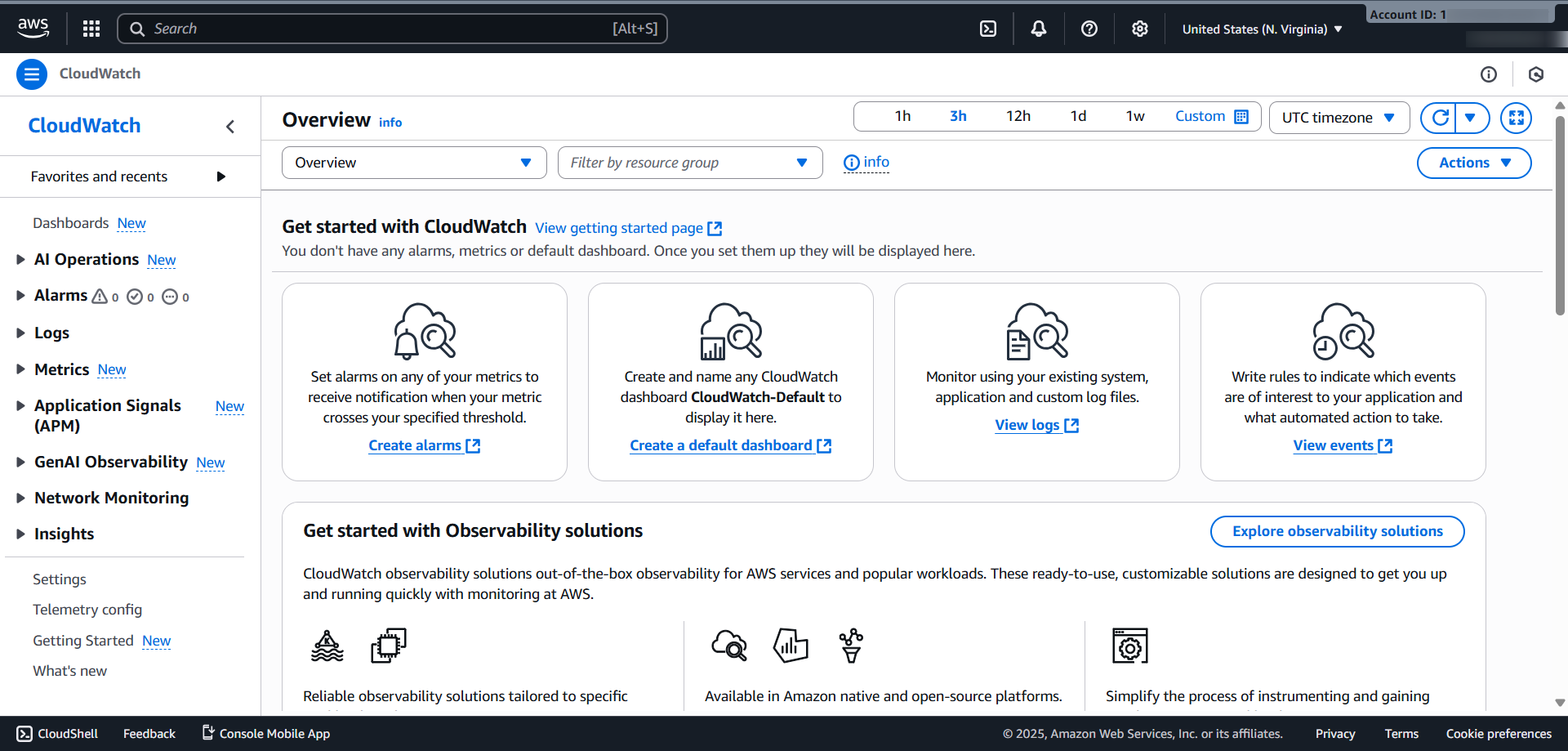This screenshot has width=1568, height=751.
Task: Click the events clock cloud illustration
Action: coord(1343,330)
